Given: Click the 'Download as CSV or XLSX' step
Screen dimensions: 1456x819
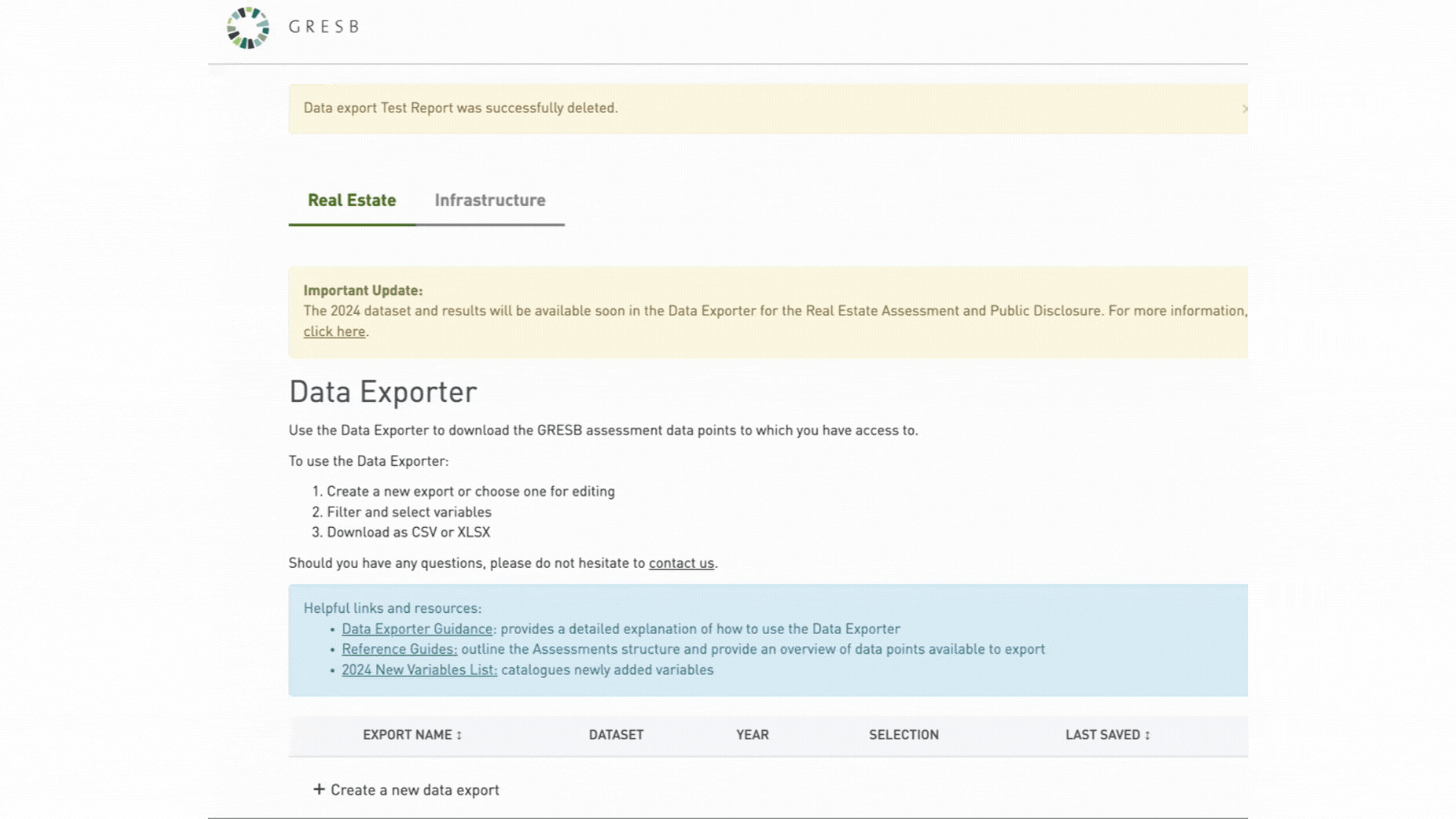Looking at the screenshot, I should (408, 532).
